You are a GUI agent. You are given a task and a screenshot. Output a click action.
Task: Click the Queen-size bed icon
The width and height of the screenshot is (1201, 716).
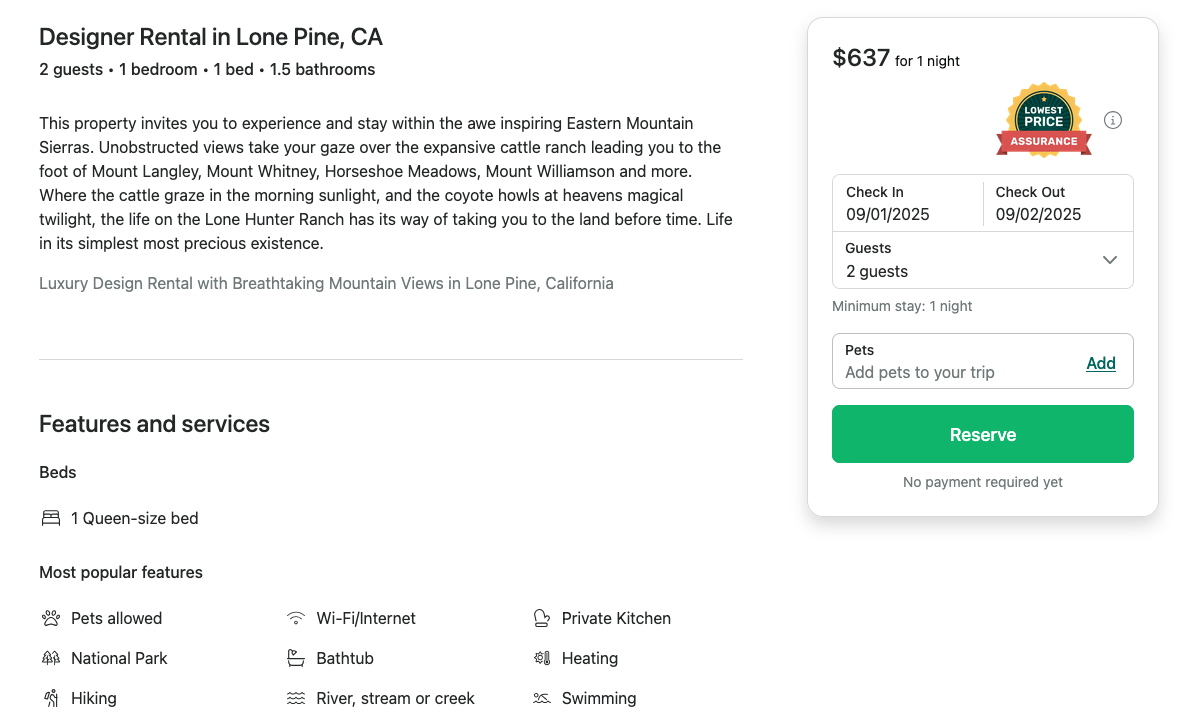(x=50, y=518)
